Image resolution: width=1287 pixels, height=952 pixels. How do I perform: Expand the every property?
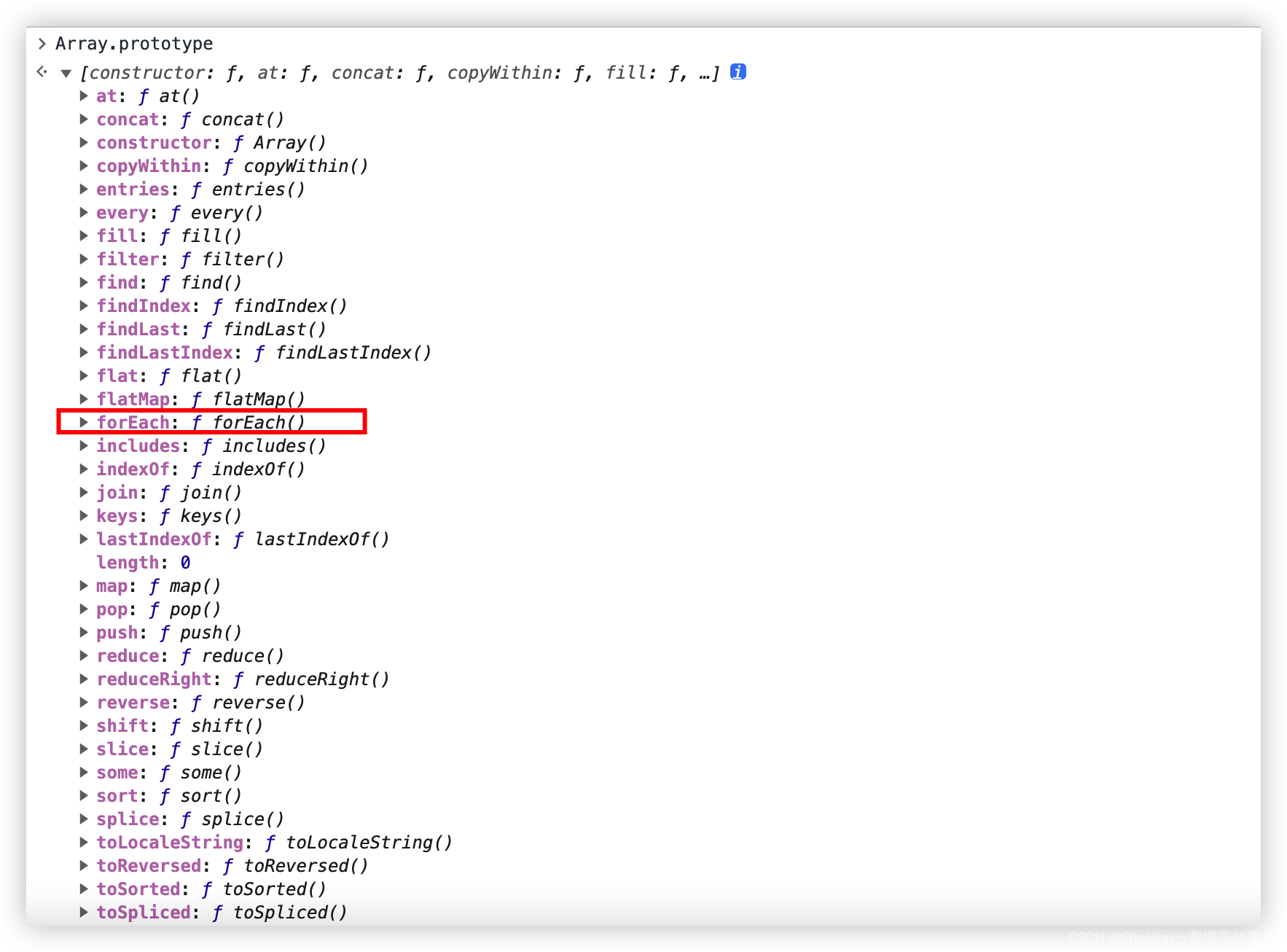(x=84, y=212)
